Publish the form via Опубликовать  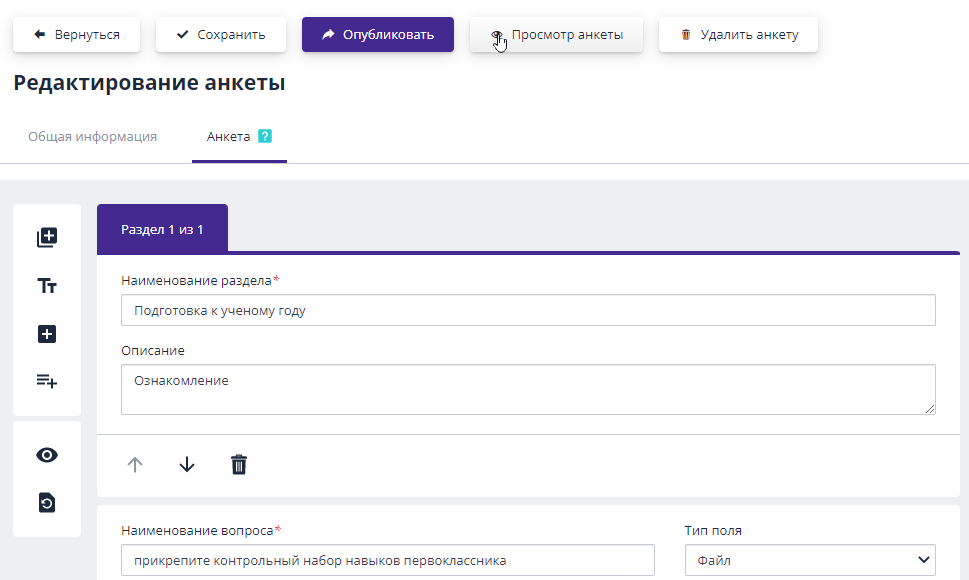pos(378,35)
